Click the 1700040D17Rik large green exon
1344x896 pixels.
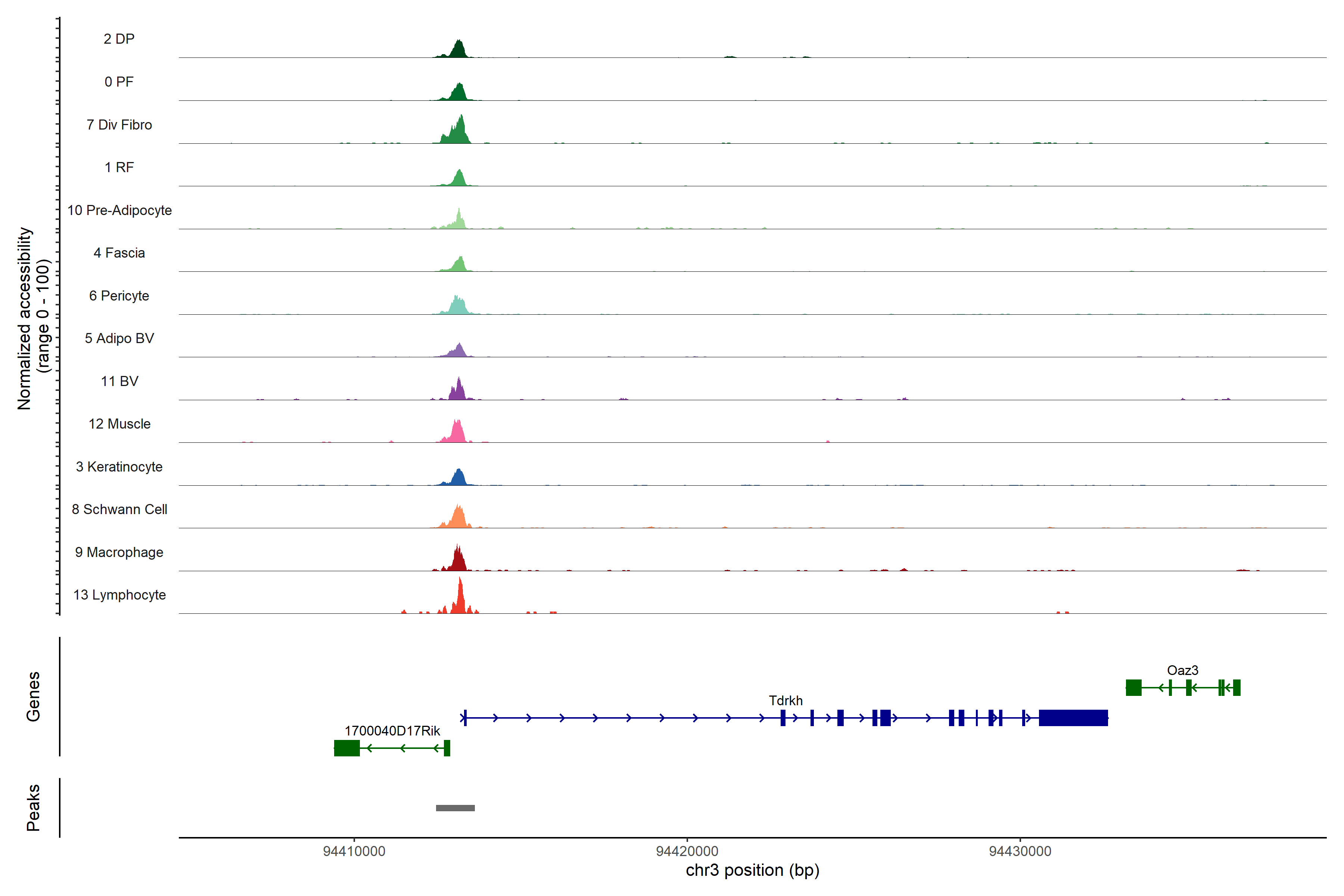346,748
